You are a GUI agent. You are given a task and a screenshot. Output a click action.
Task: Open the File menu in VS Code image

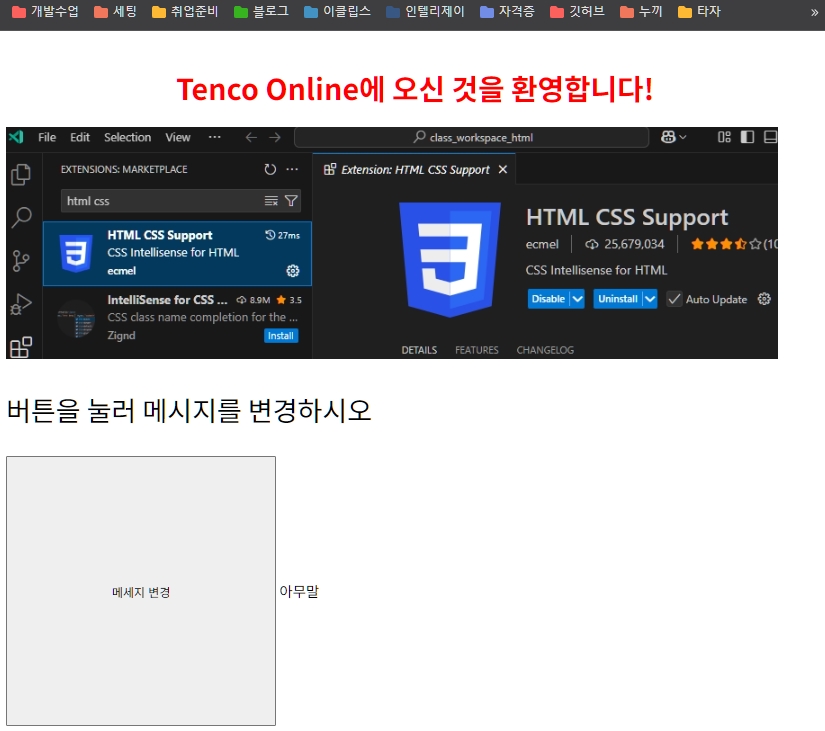[x=47, y=137]
